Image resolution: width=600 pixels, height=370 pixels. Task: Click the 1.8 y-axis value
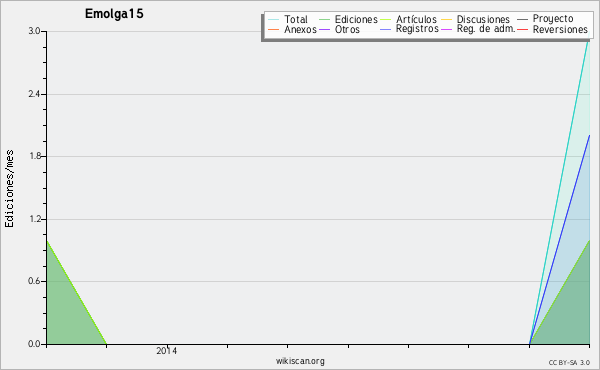34,156
